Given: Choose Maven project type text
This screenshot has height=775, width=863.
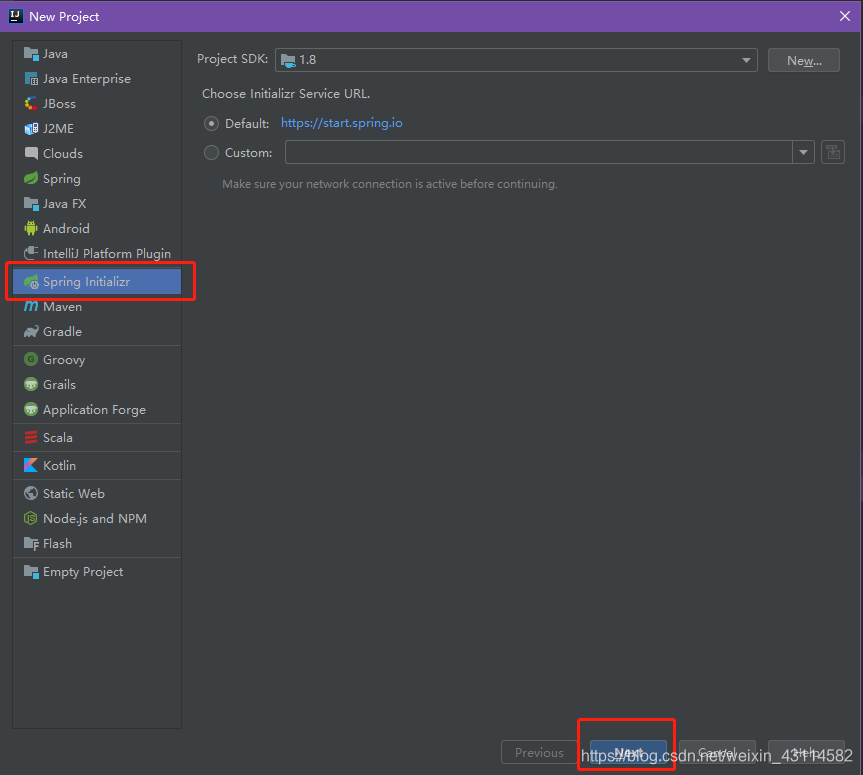Looking at the screenshot, I should [x=63, y=307].
